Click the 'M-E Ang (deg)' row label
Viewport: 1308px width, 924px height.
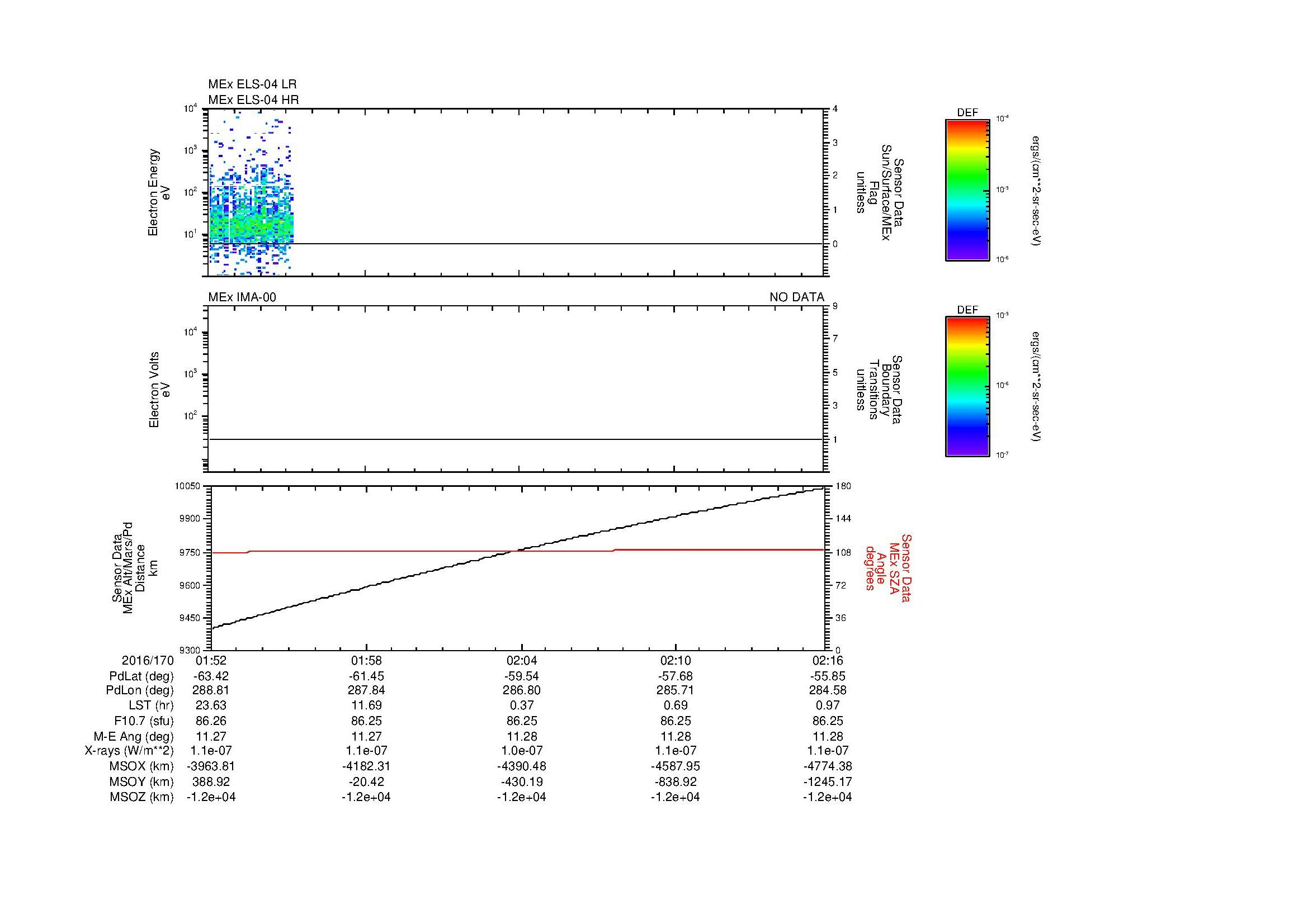(x=134, y=736)
